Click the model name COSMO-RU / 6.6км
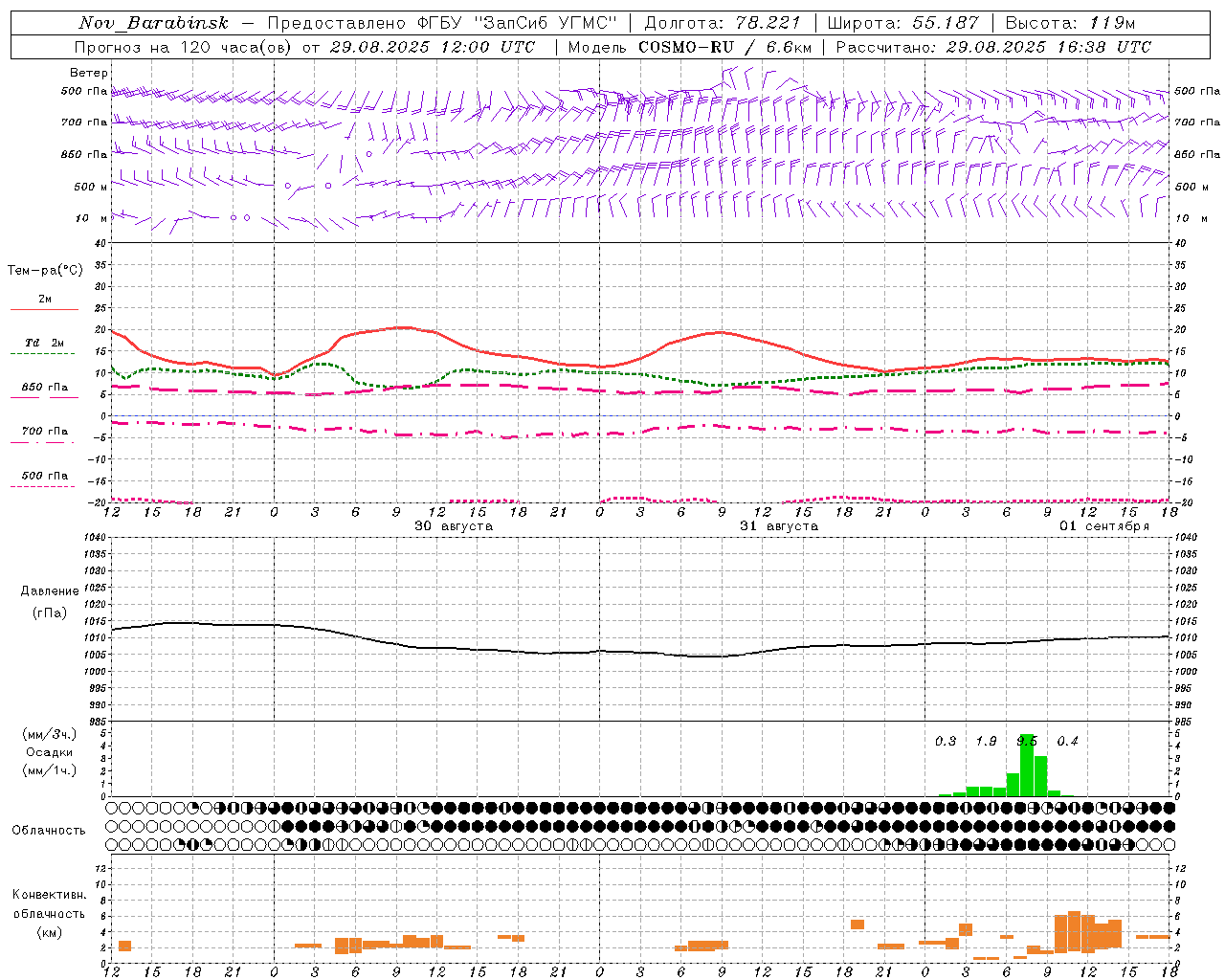This screenshot has height=980, width=1225. click(725, 47)
